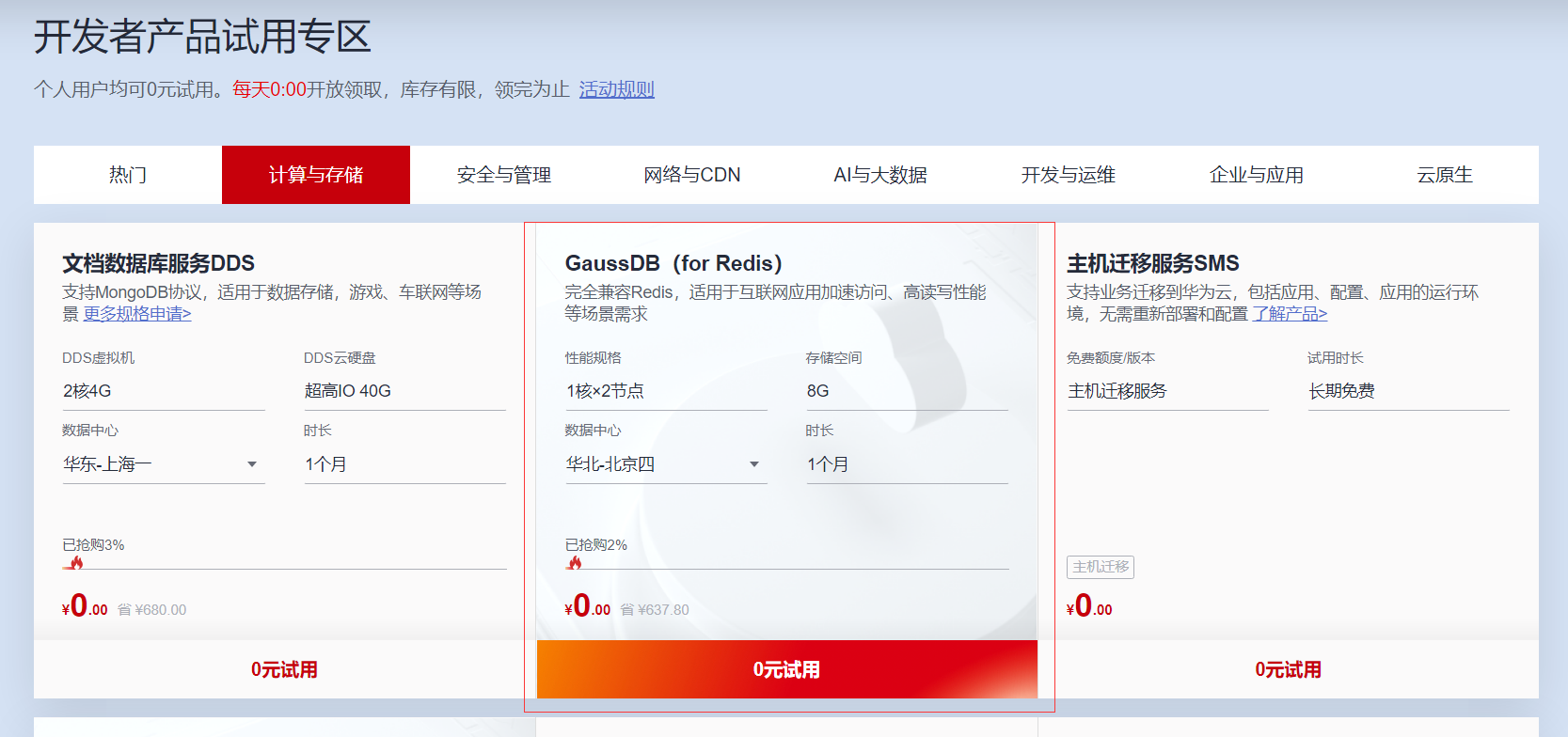Image resolution: width=1568 pixels, height=737 pixels.
Task: Click the flame icon under 已抢购3%
Action: coord(76,563)
